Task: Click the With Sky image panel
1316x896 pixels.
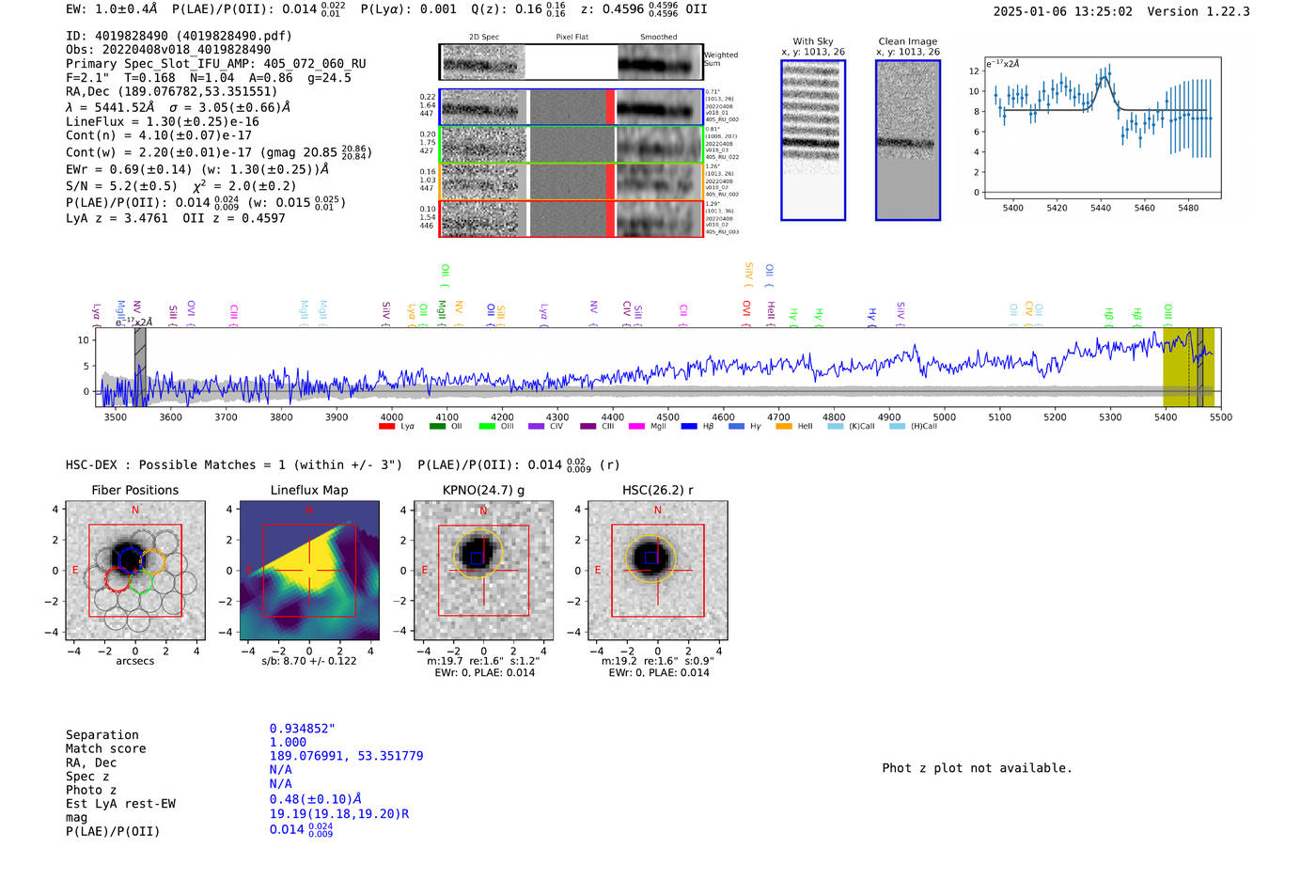Action: click(813, 140)
